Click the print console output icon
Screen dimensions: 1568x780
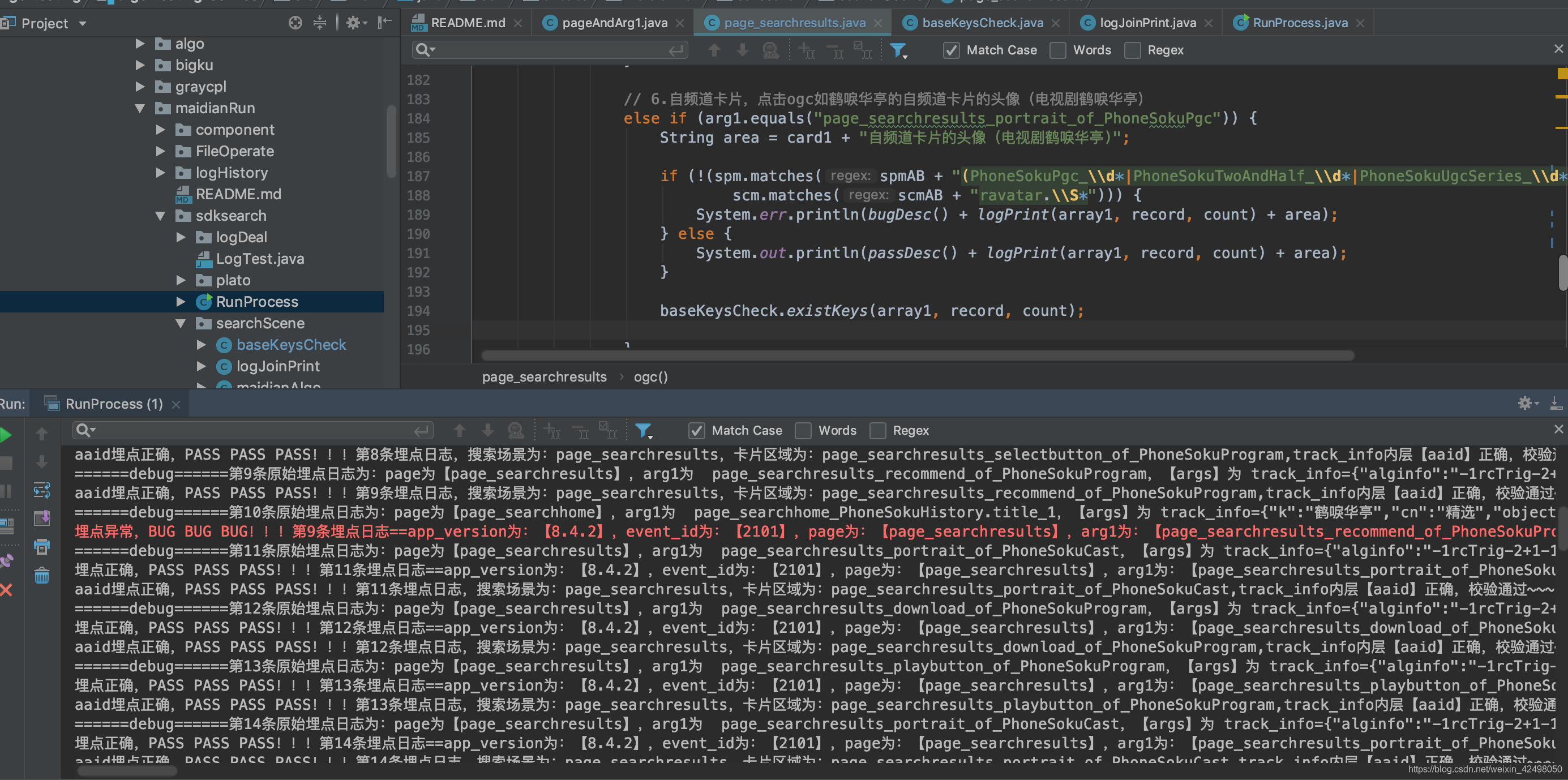tap(41, 546)
